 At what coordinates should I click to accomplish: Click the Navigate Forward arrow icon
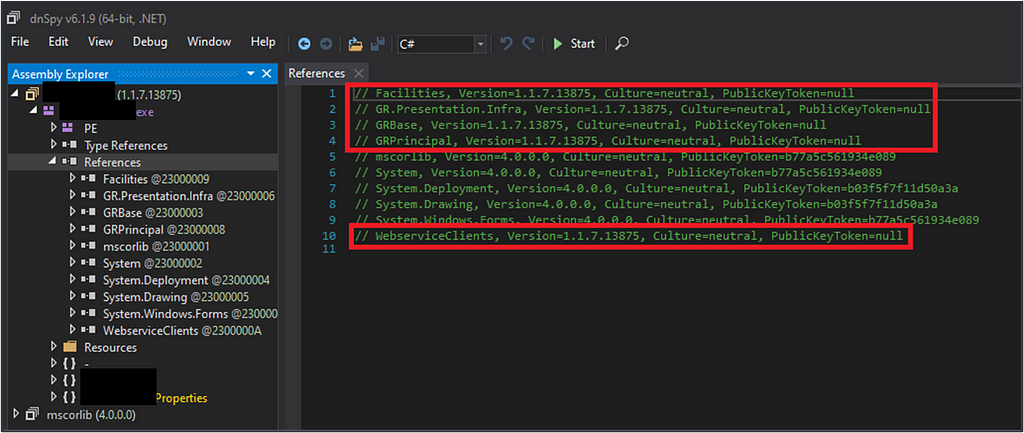(326, 44)
